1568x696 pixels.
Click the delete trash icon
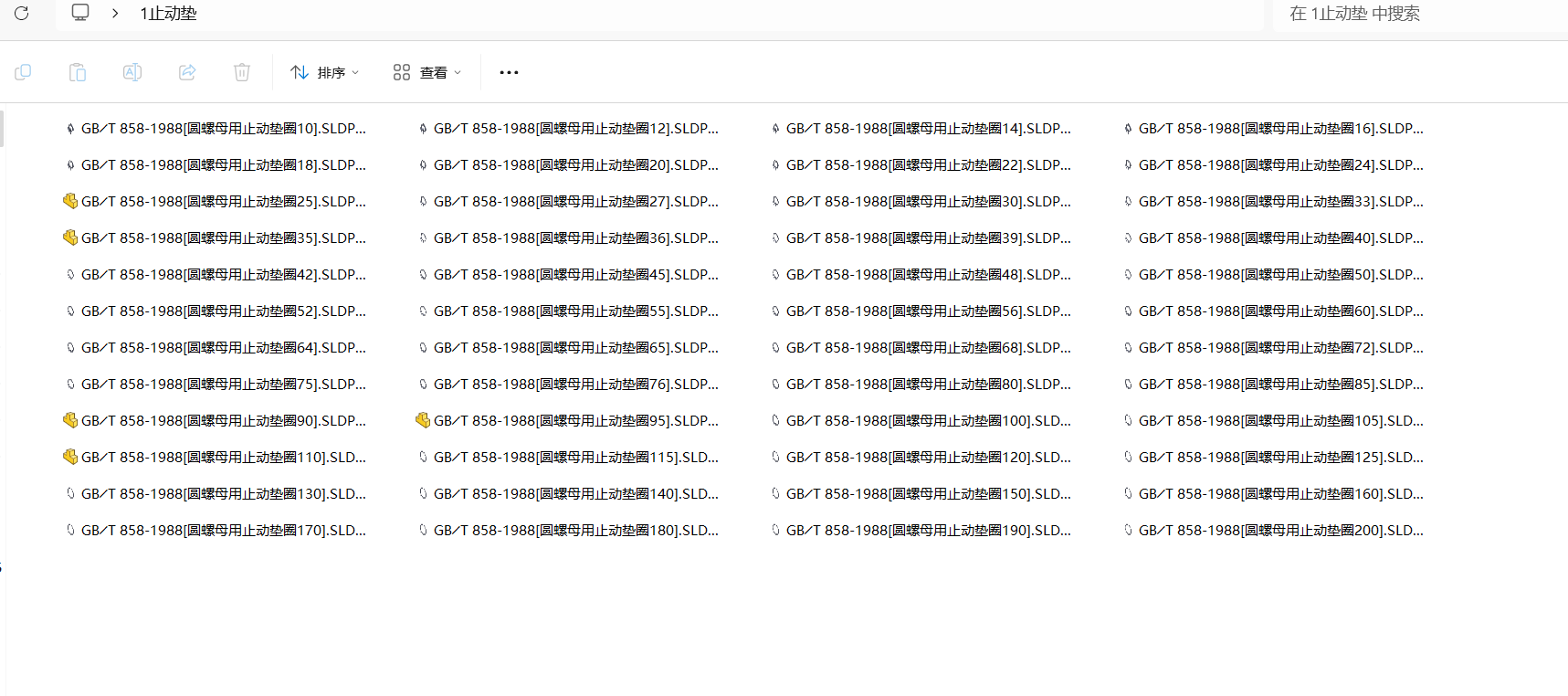point(242,72)
